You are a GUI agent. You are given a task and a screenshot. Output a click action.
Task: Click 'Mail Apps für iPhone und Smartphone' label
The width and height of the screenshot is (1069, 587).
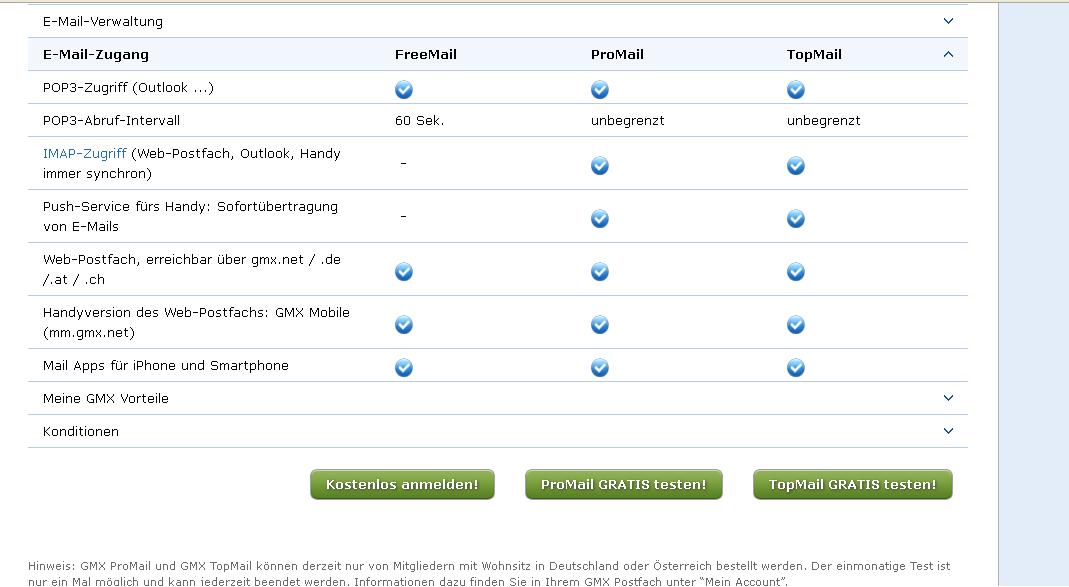point(166,366)
